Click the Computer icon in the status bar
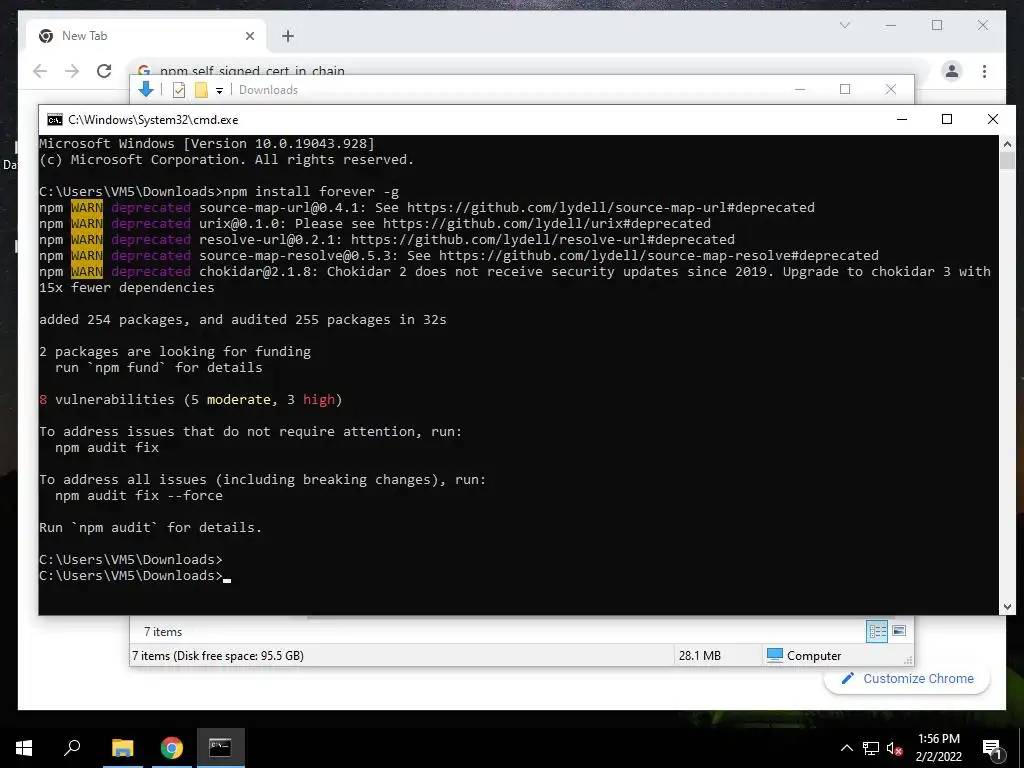 pos(775,655)
